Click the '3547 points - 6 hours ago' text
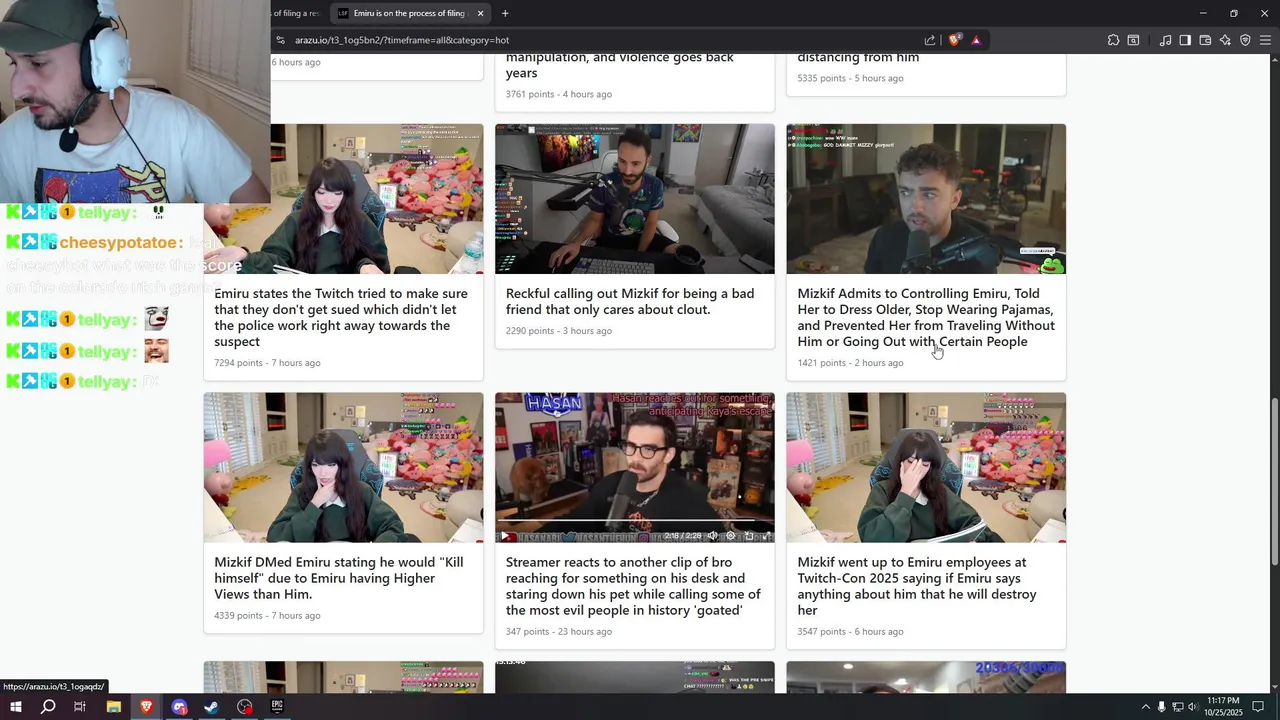Image resolution: width=1280 pixels, height=720 pixels. click(850, 632)
